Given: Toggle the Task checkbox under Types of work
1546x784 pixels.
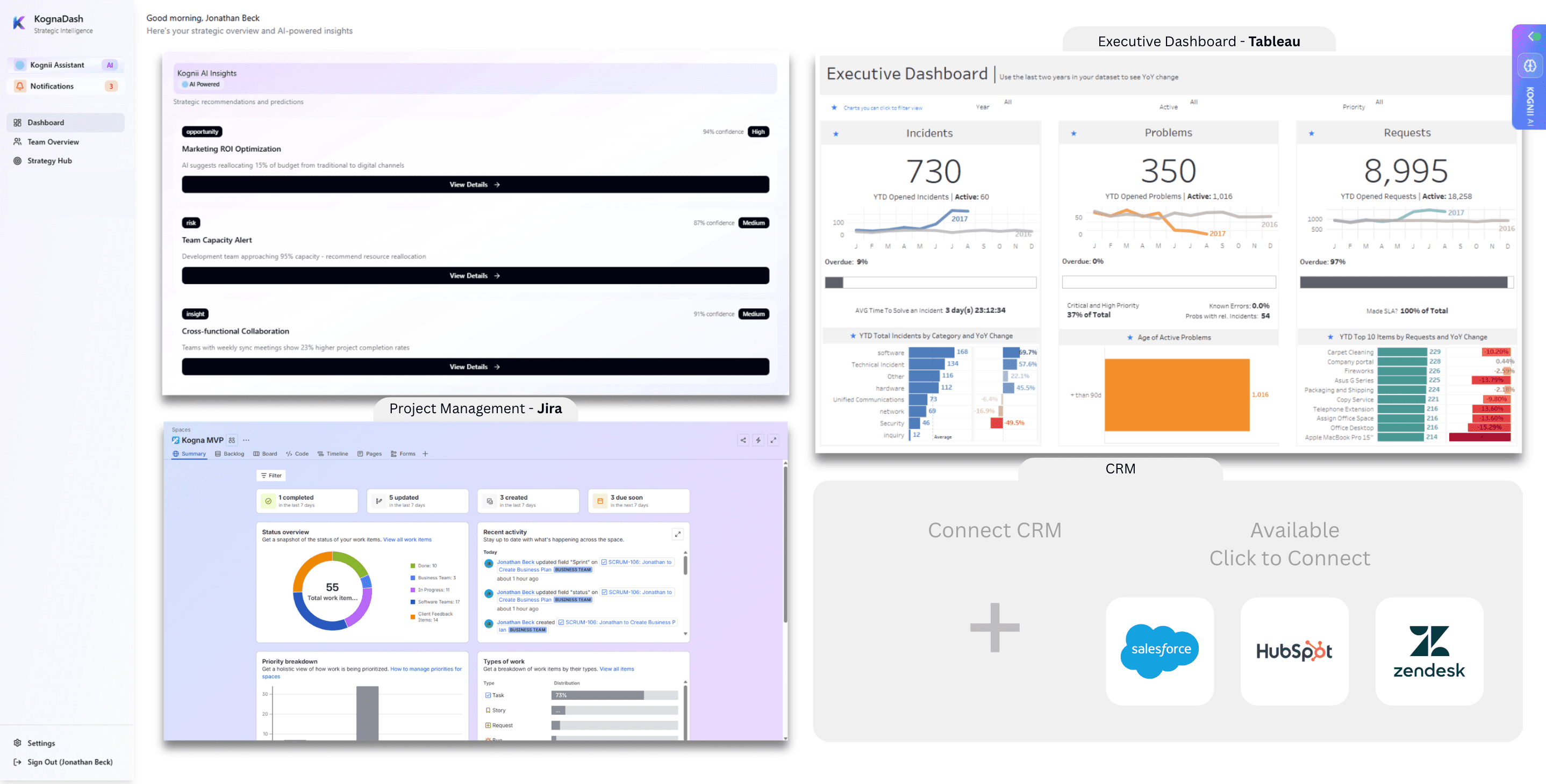Looking at the screenshot, I should [x=488, y=695].
